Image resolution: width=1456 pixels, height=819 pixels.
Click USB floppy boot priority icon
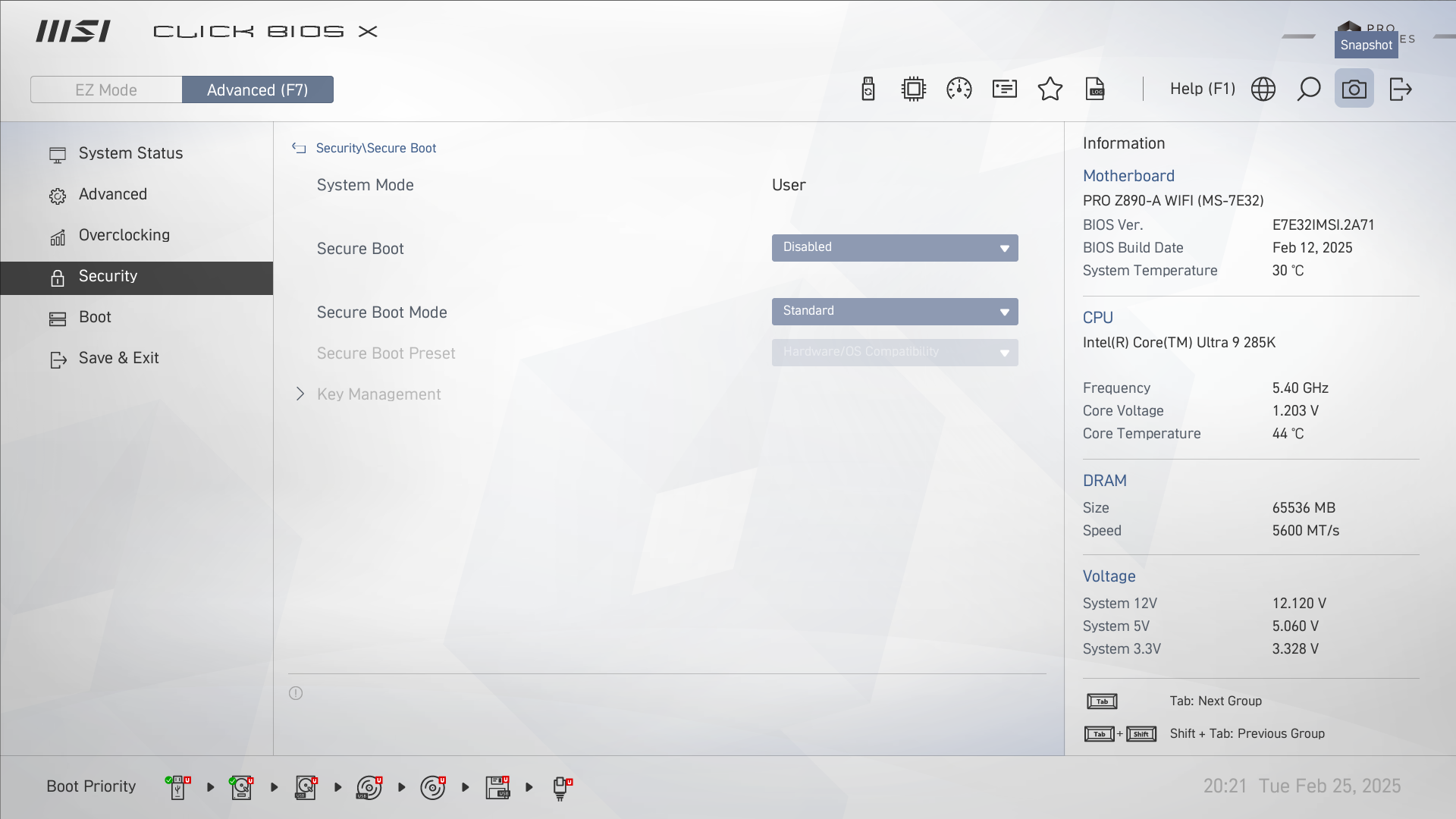point(498,787)
